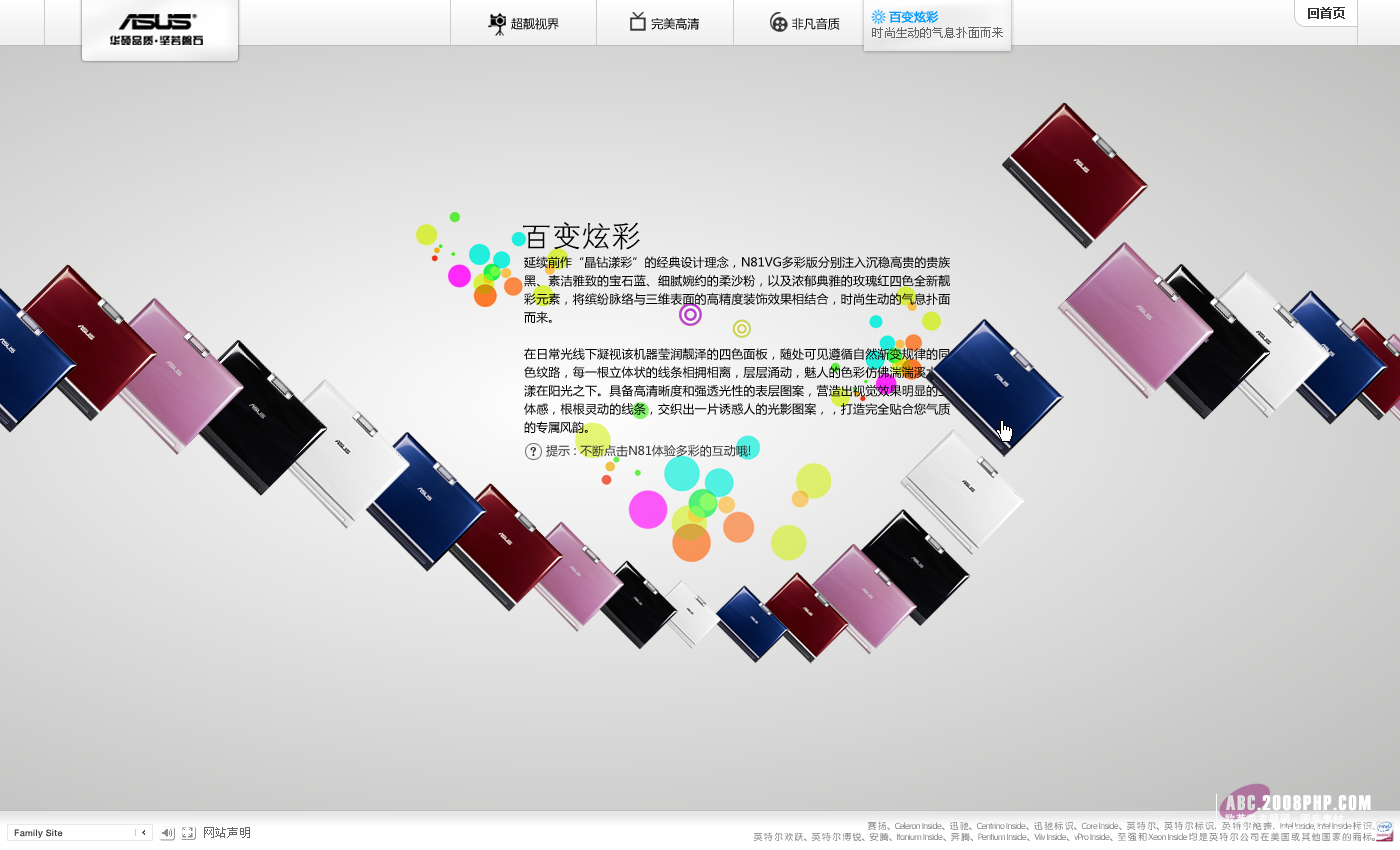Click the question mark hint icon
Viewport: 1400px width, 850px height.
533,451
